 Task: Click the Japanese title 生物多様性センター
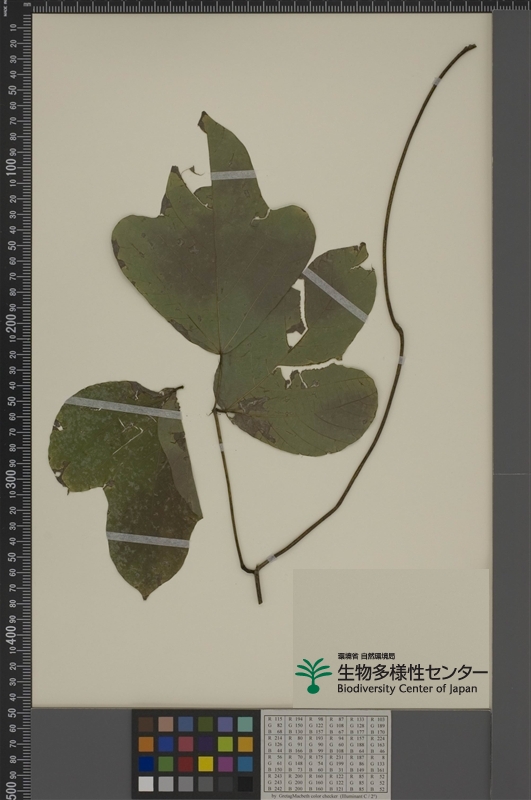point(412,672)
